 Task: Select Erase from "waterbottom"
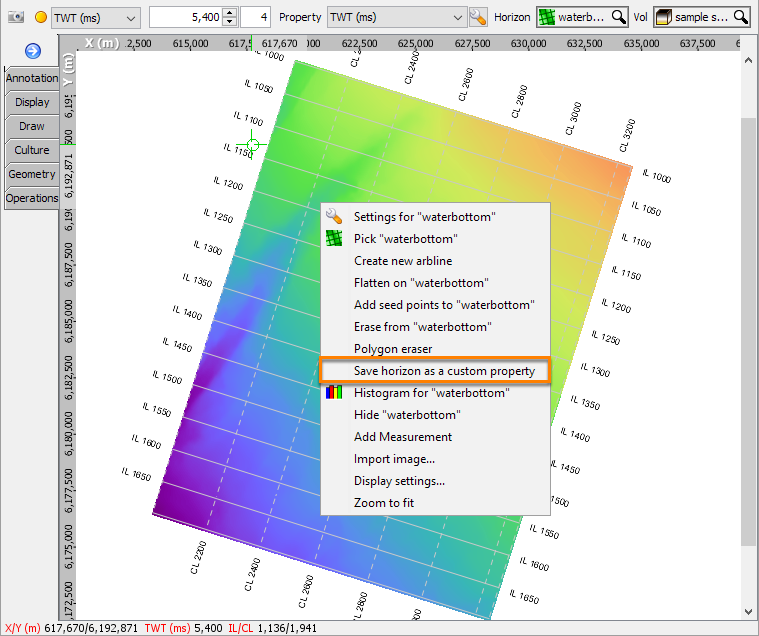[435, 327]
